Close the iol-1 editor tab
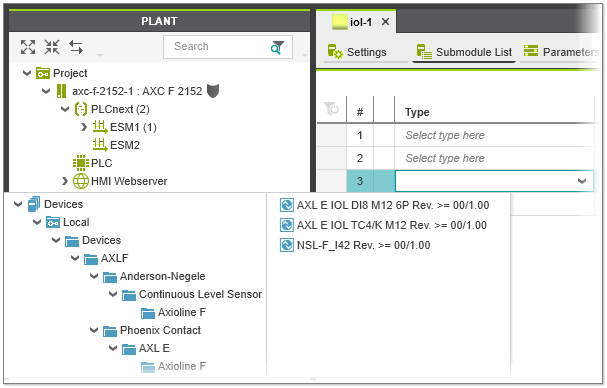 click(x=385, y=22)
